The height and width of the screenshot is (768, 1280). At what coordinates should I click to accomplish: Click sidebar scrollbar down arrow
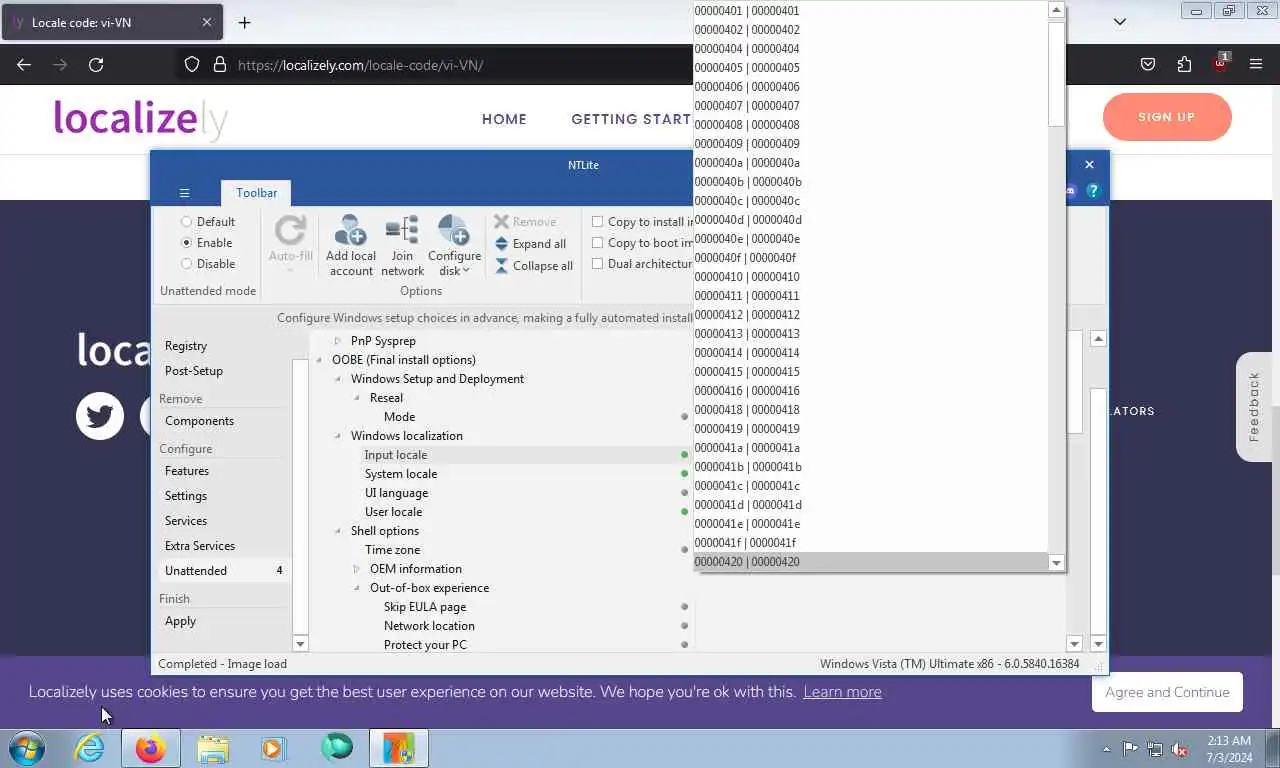point(300,644)
